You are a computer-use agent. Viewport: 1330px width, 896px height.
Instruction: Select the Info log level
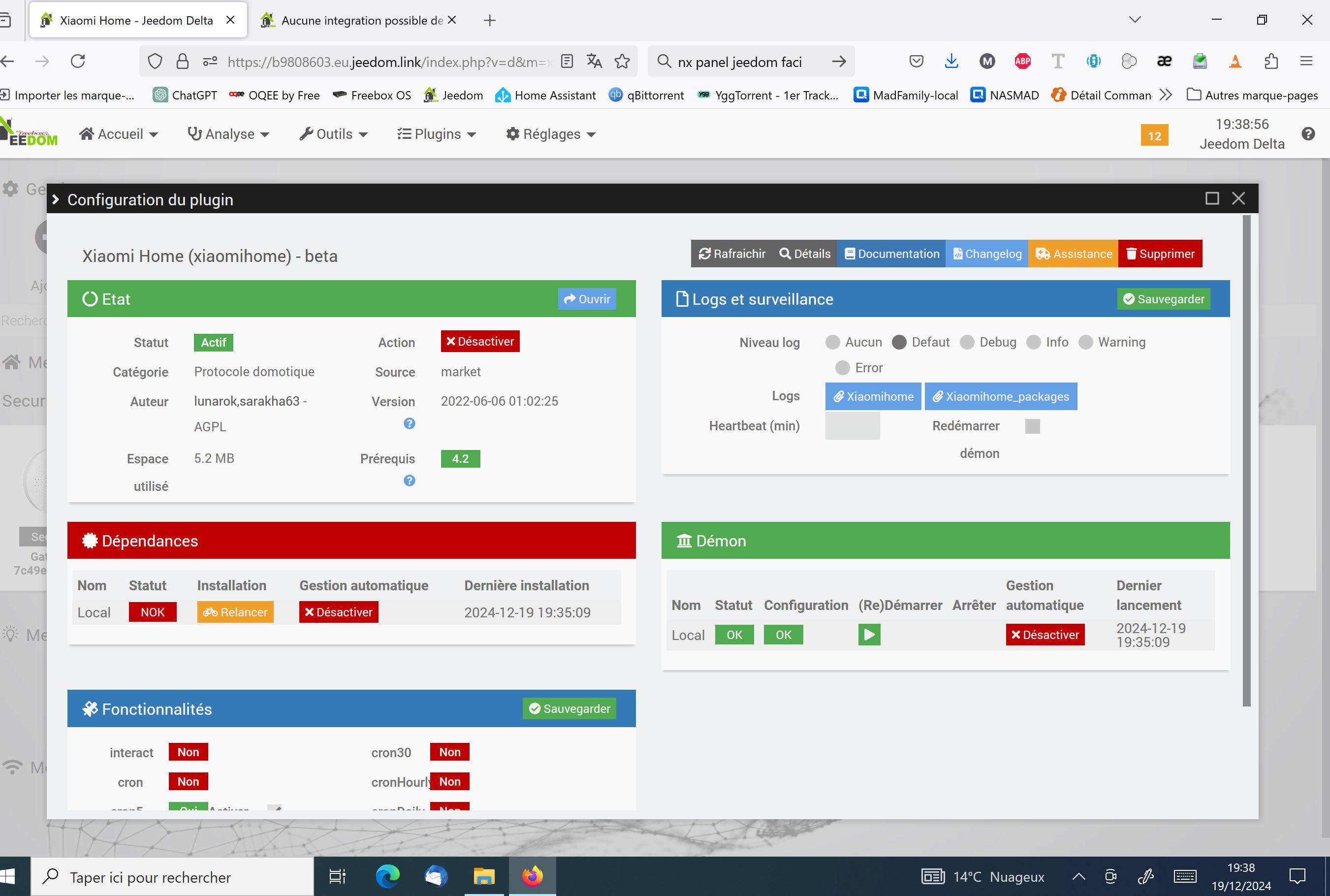click(x=1034, y=342)
